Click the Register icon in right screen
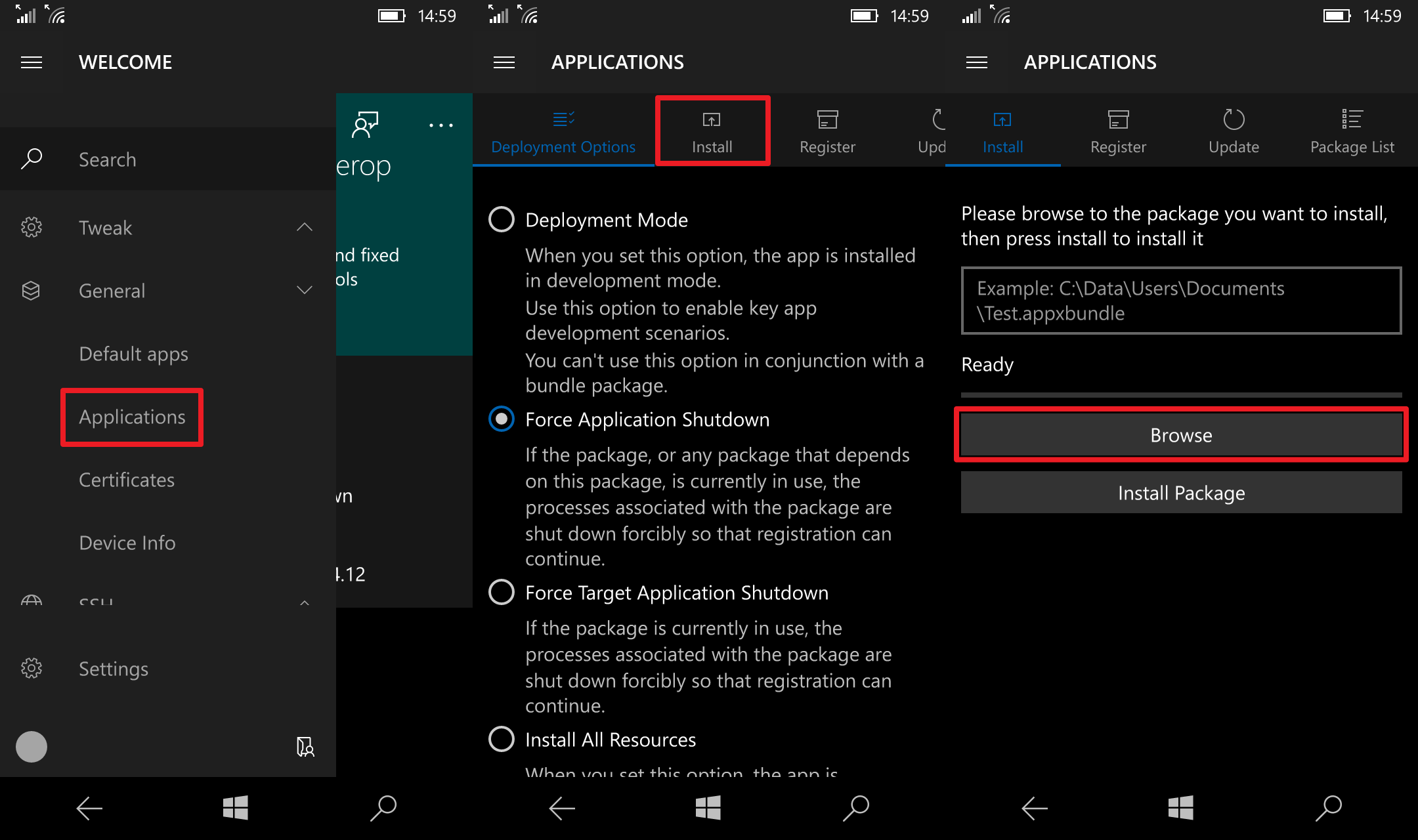The image size is (1418, 840). click(1118, 119)
